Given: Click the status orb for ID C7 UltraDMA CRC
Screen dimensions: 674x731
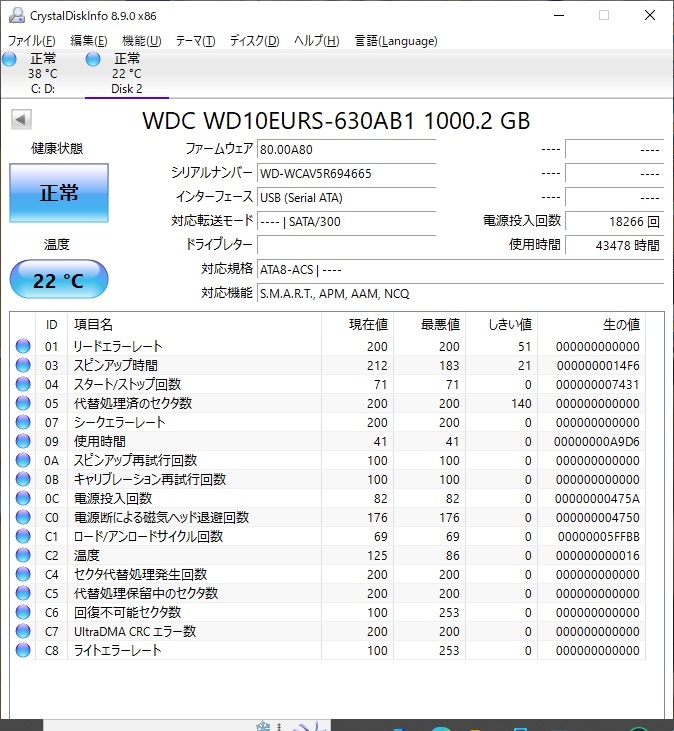Looking at the screenshot, I should coord(23,631).
